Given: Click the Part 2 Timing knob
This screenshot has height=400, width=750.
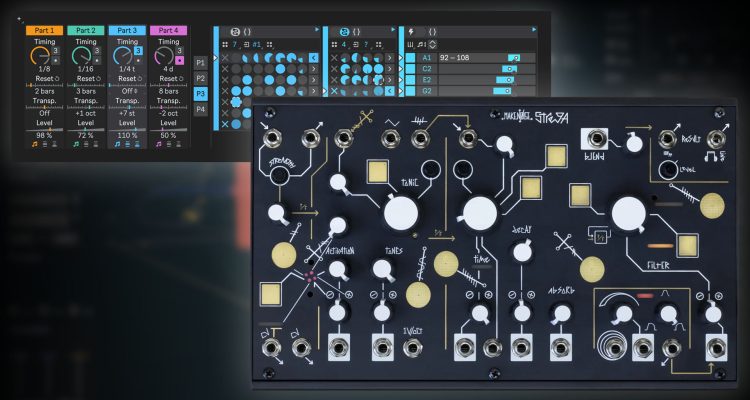Looking at the screenshot, I should pos(81,56).
